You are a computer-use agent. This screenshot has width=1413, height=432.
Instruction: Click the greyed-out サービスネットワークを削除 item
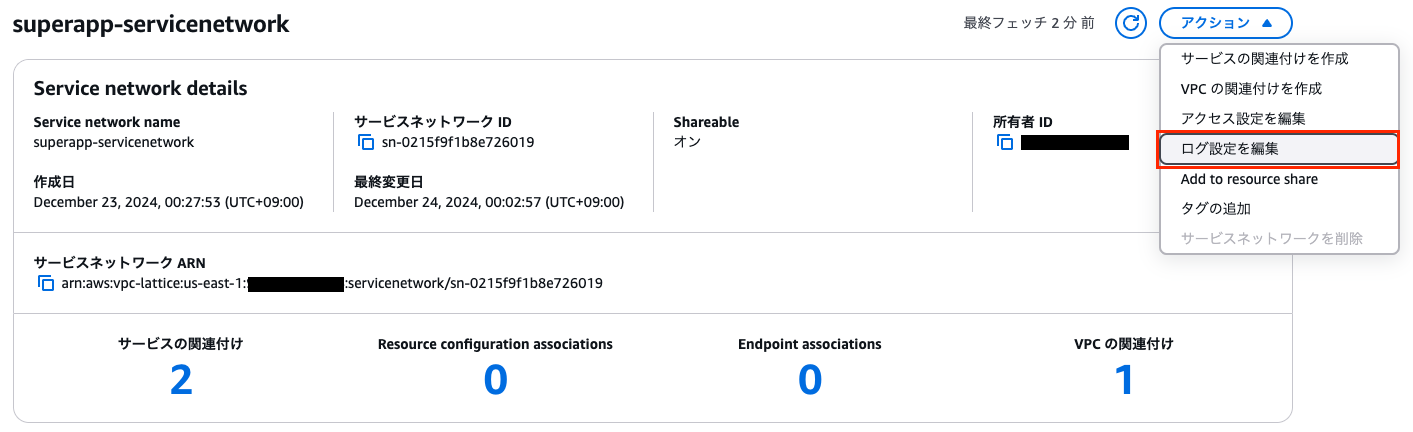1271,239
